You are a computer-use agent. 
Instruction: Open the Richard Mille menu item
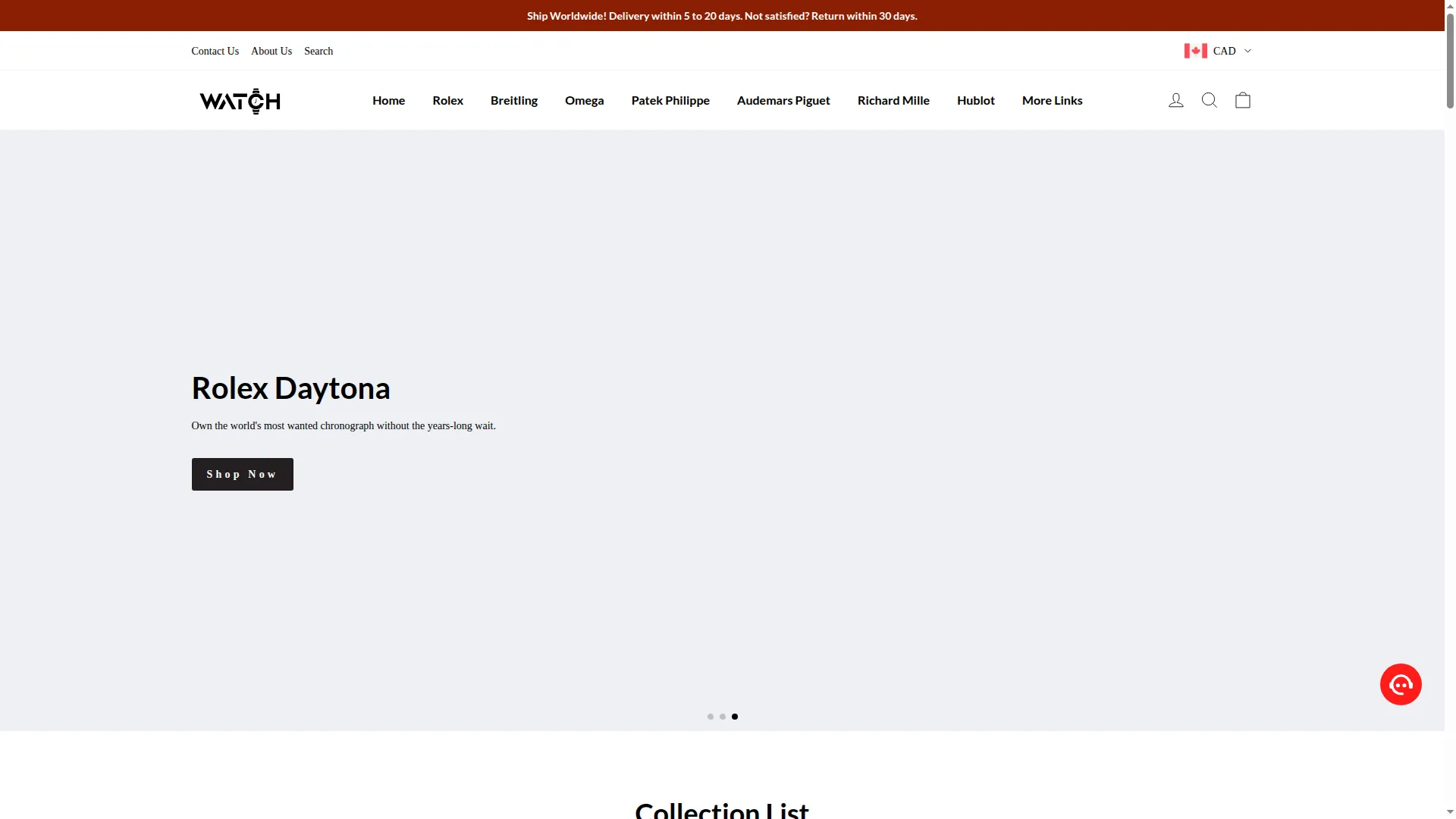coord(893,100)
